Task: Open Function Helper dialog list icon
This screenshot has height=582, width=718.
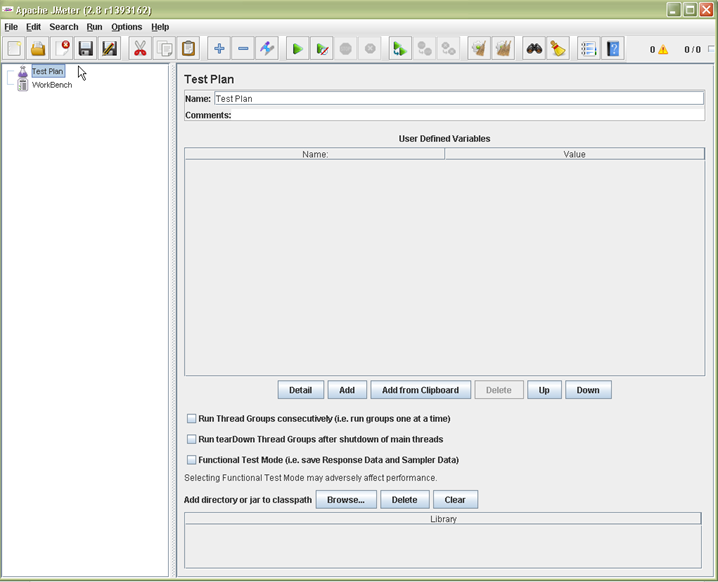Action: click(588, 49)
